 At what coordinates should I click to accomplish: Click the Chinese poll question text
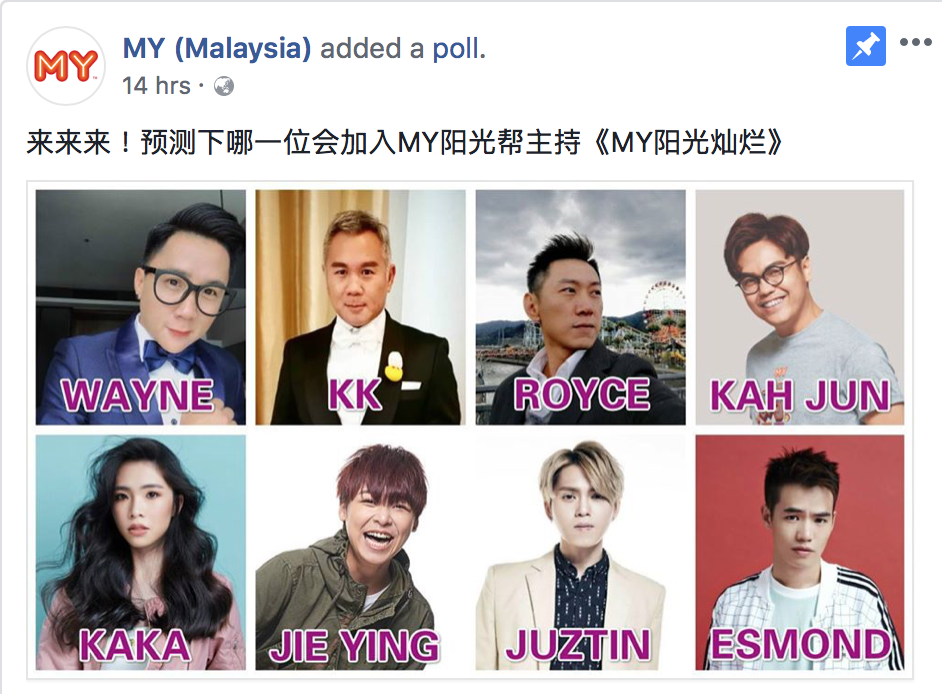404,142
